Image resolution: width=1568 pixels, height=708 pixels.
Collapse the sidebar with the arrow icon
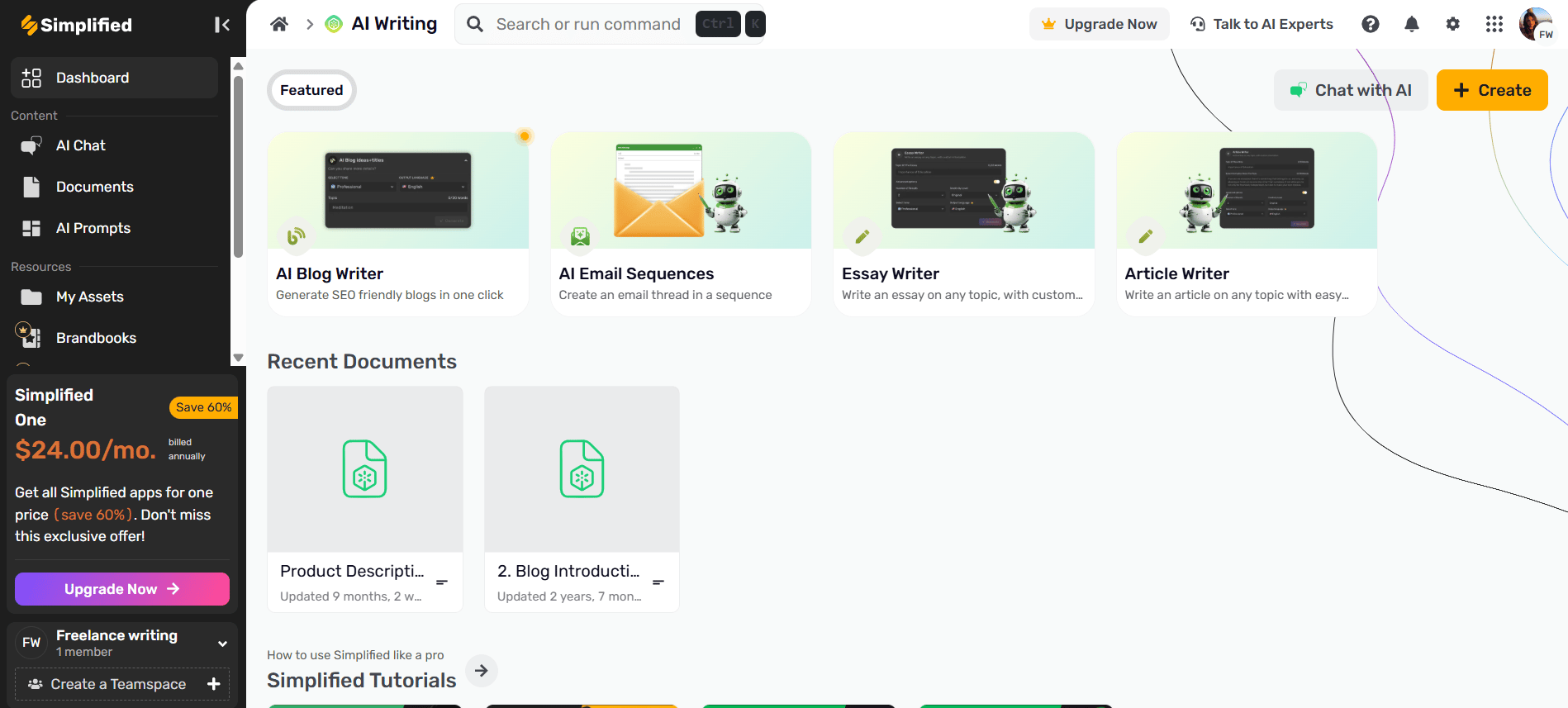tap(221, 25)
